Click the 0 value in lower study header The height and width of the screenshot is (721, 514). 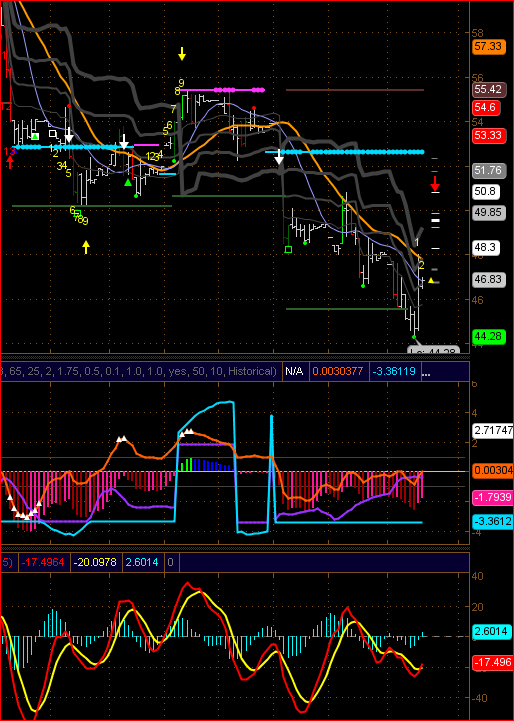pyautogui.click(x=171, y=562)
